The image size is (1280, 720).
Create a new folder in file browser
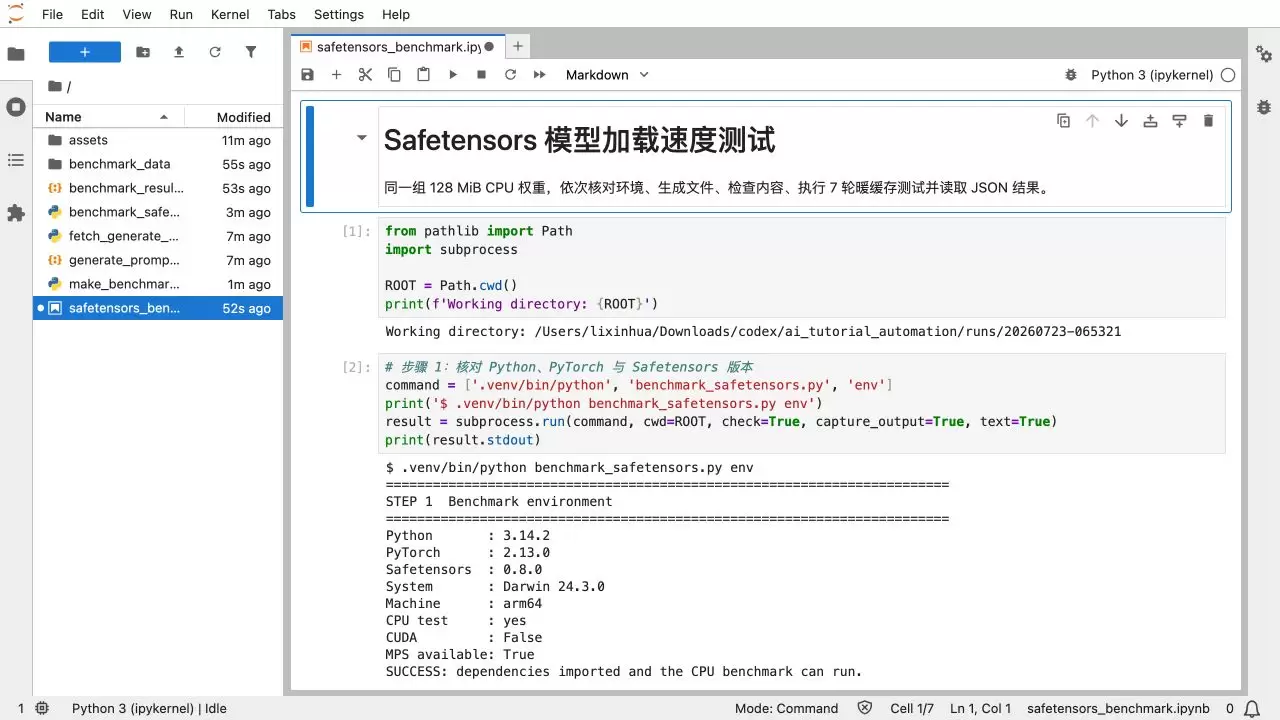pyautogui.click(x=143, y=52)
